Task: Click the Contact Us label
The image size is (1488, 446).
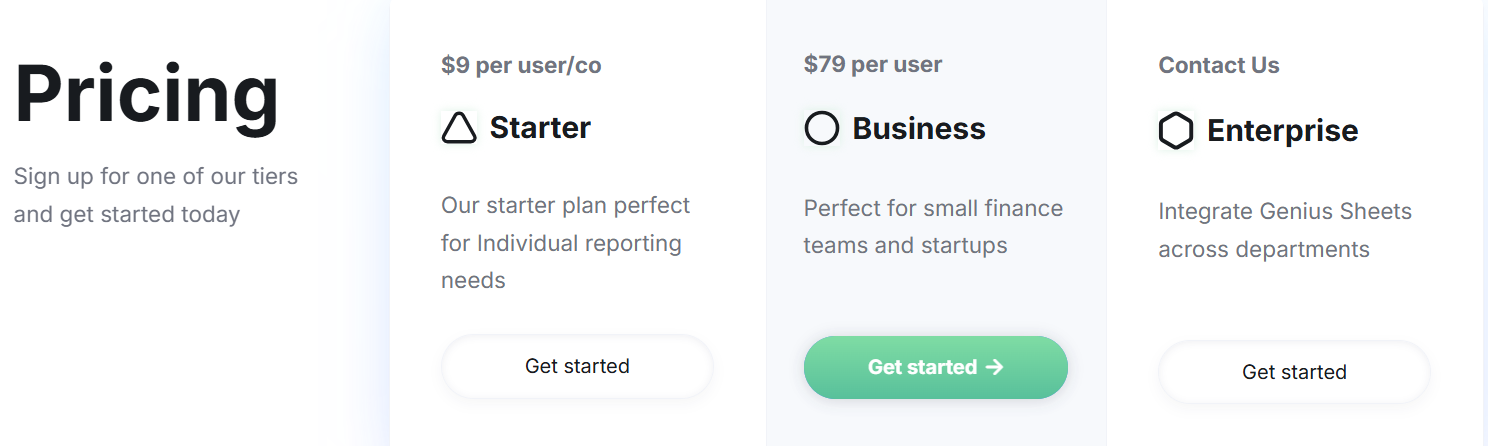Action: 1219,65
